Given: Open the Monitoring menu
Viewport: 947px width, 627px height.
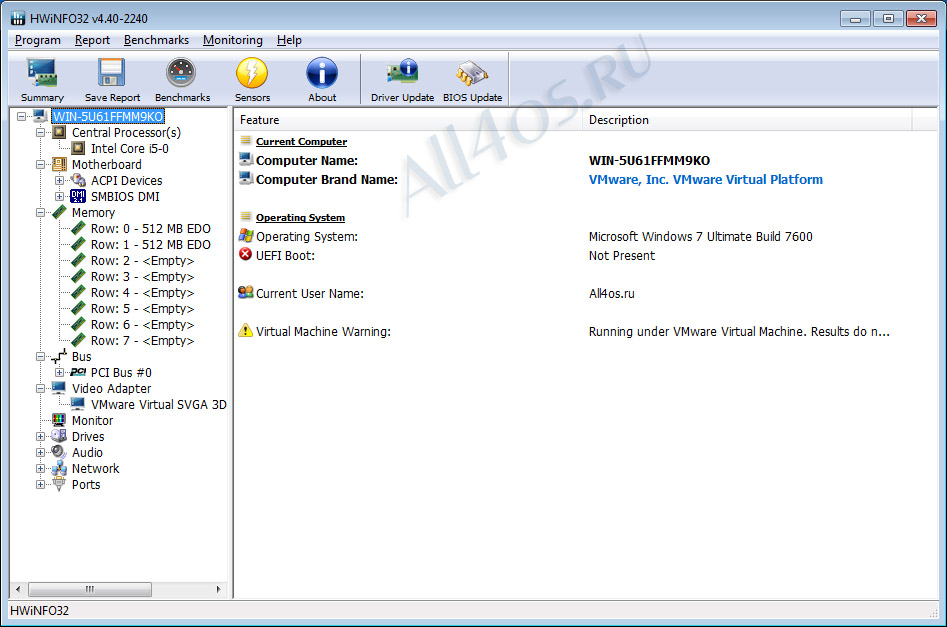Looking at the screenshot, I should [x=233, y=40].
